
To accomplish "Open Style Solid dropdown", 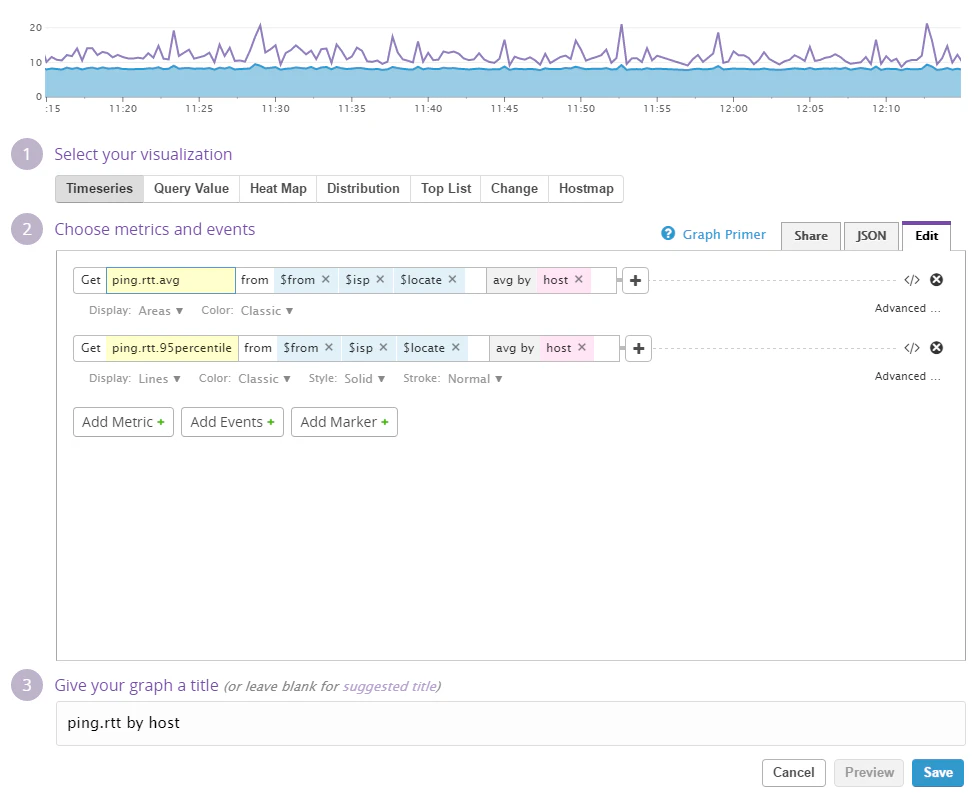I will [364, 378].
